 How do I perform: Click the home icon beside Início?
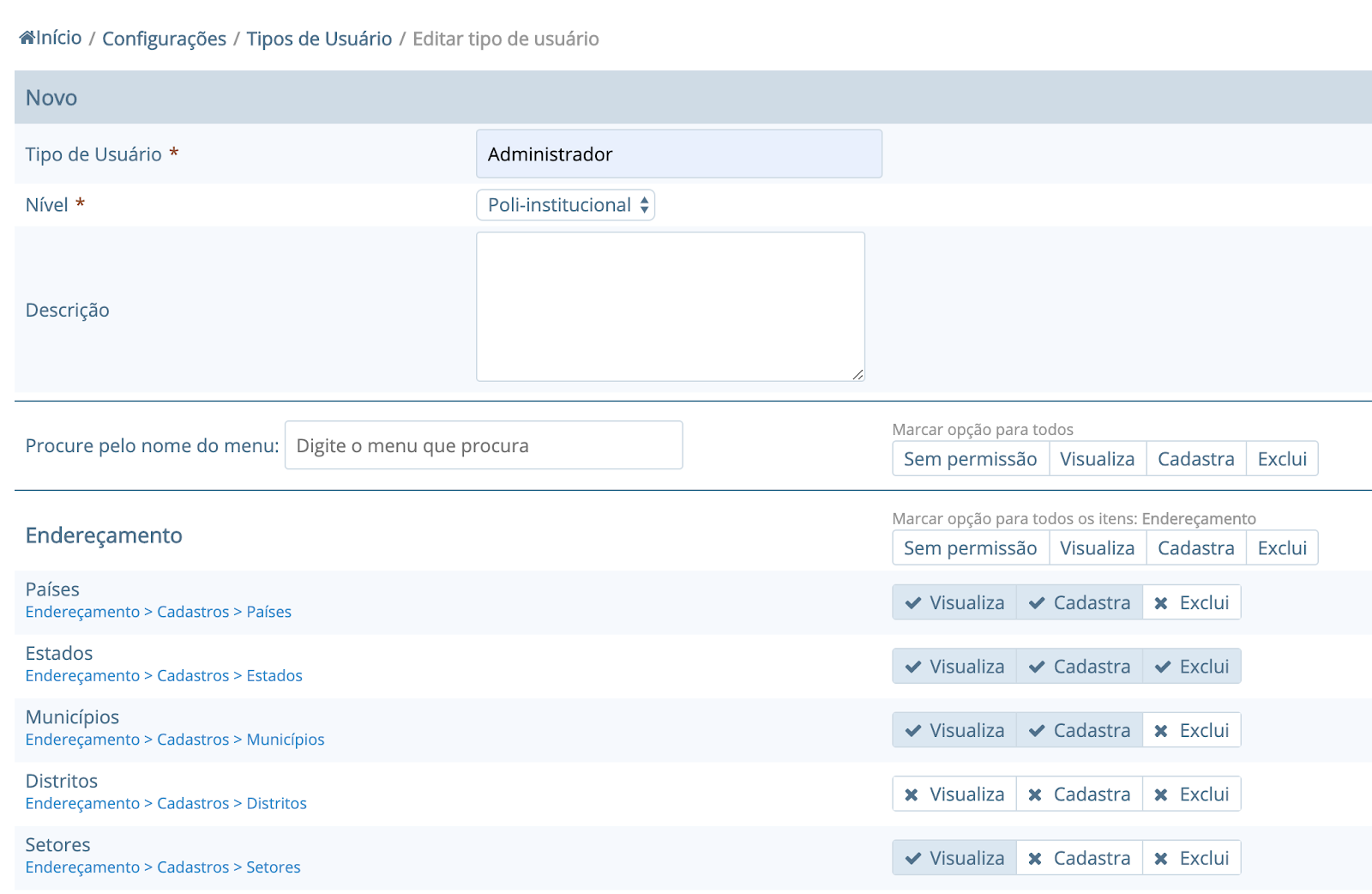27,38
